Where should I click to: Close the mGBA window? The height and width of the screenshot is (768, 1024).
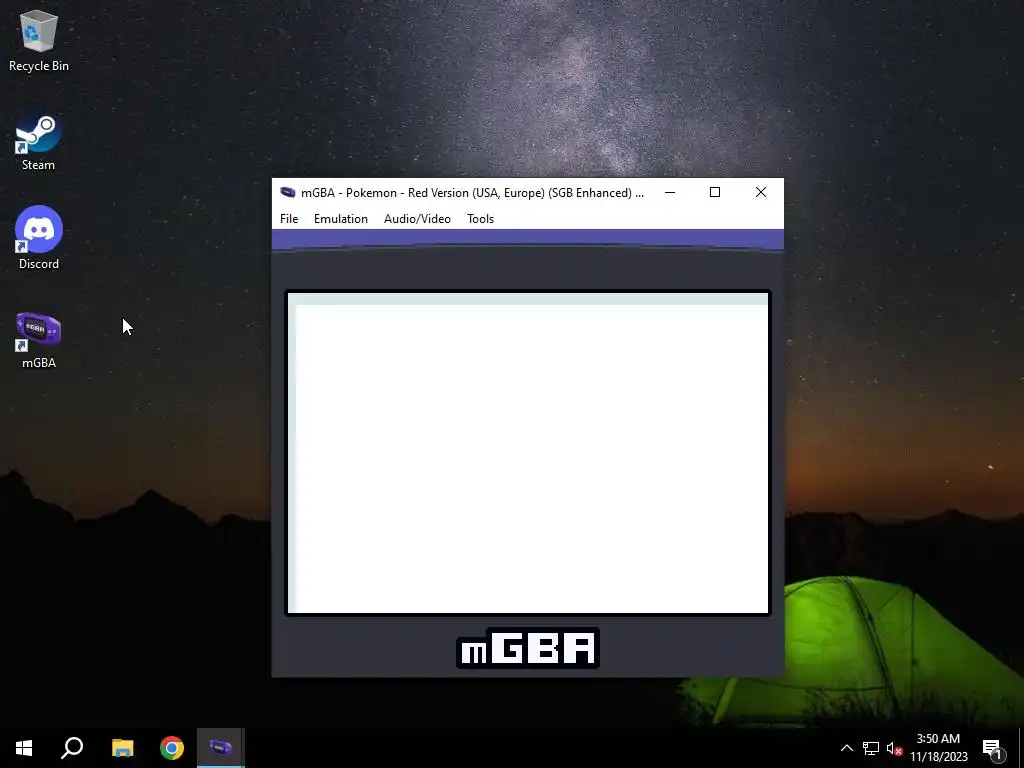tap(761, 192)
